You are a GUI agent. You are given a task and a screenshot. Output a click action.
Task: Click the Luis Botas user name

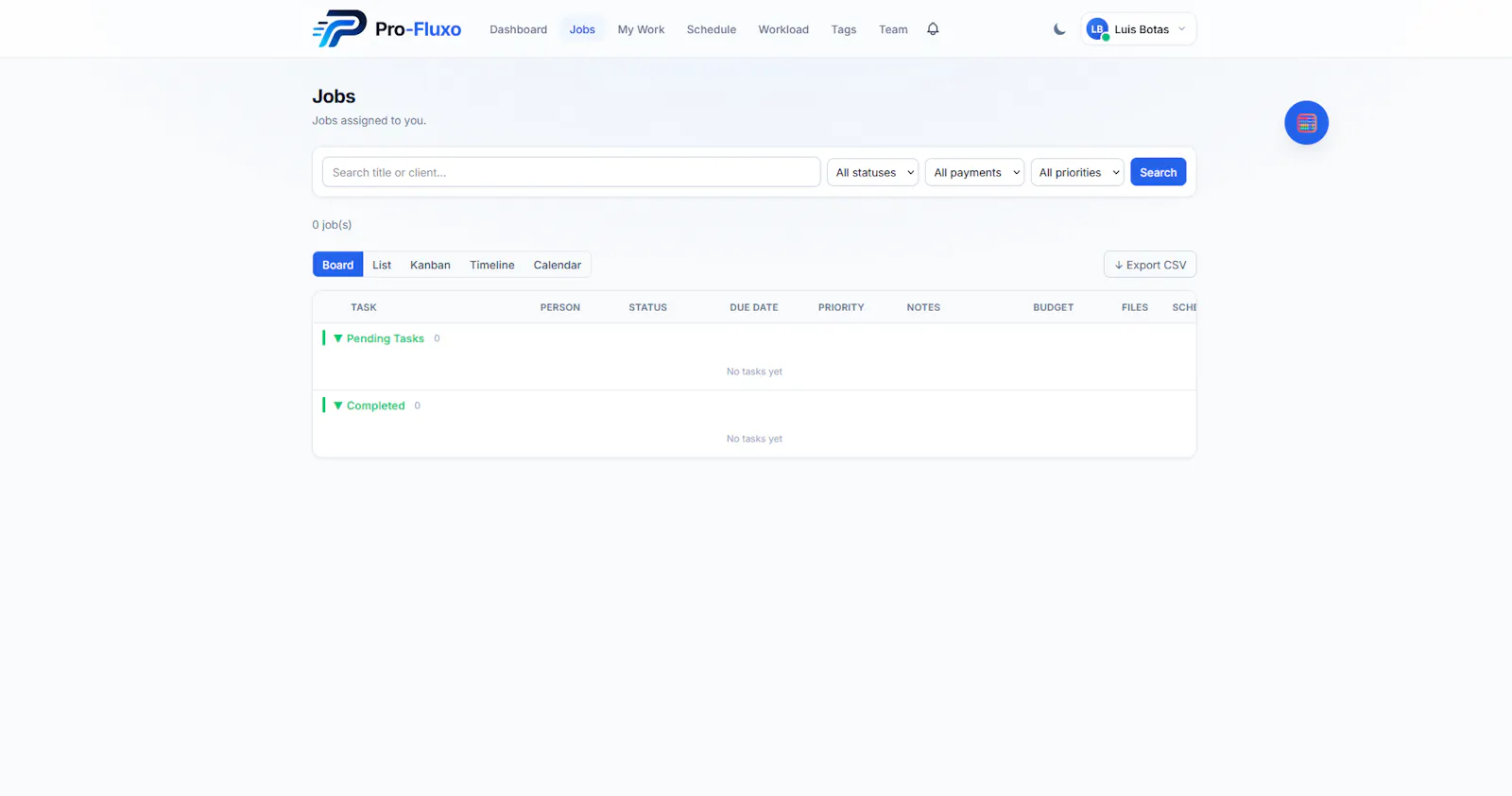pos(1142,29)
